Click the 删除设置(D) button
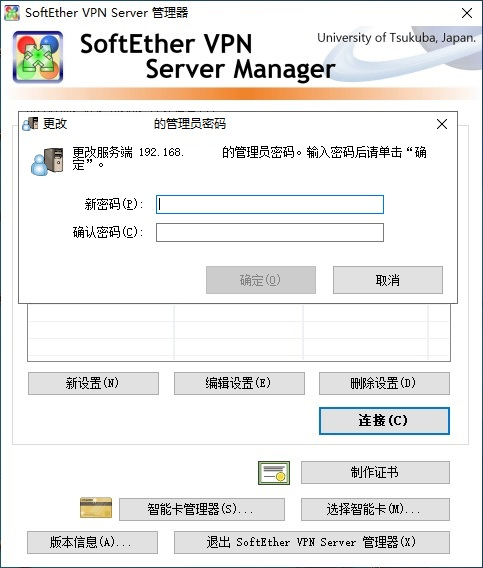Screen dimensions: 483x568 [384, 383]
